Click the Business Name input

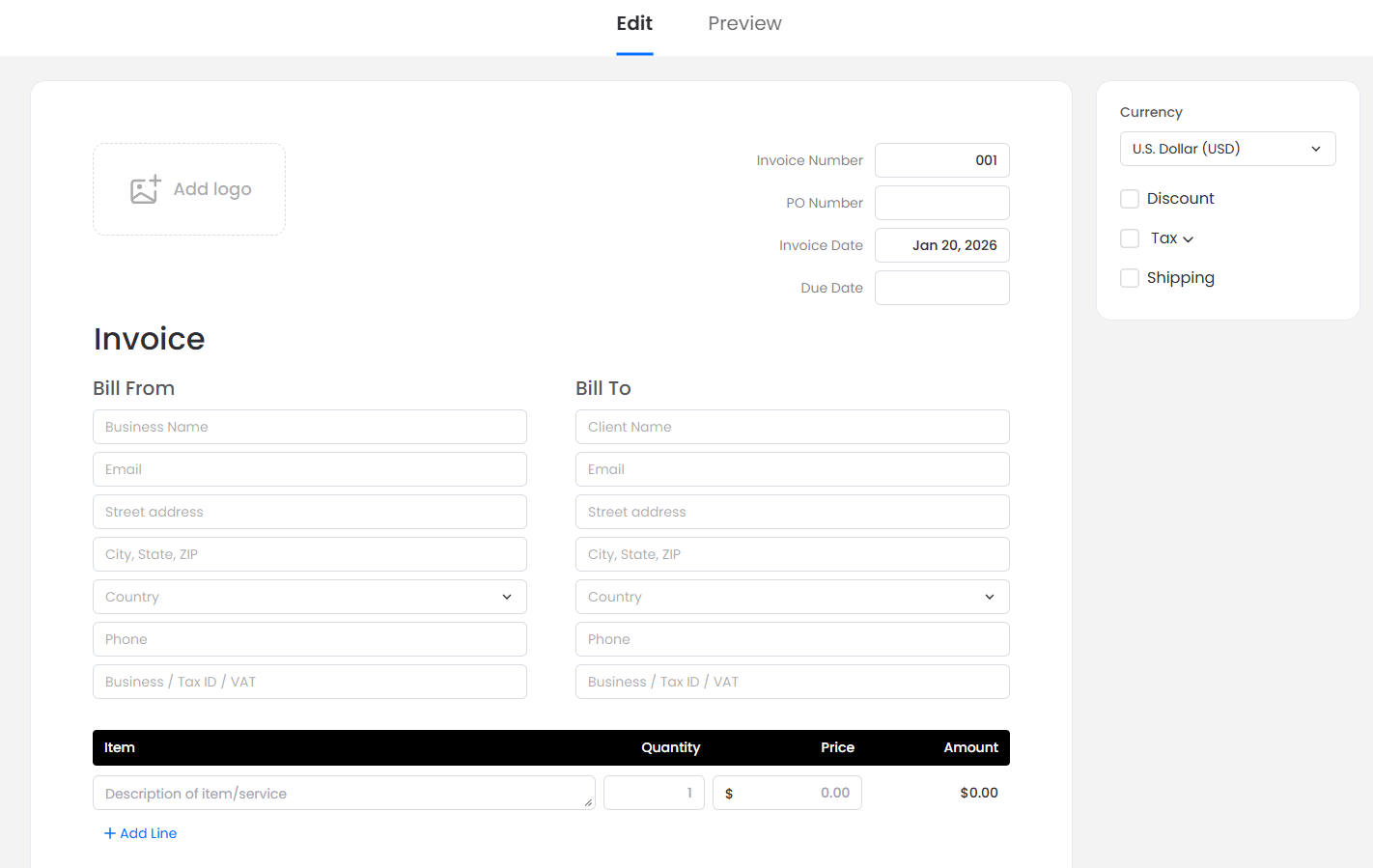coord(309,427)
